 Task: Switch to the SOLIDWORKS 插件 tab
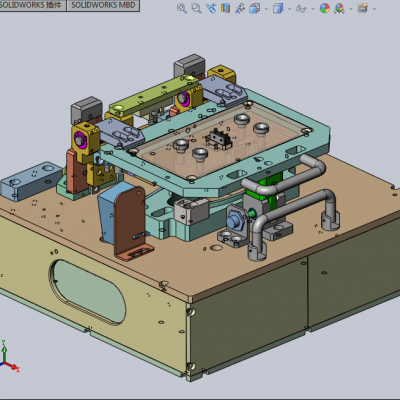(x=32, y=5)
